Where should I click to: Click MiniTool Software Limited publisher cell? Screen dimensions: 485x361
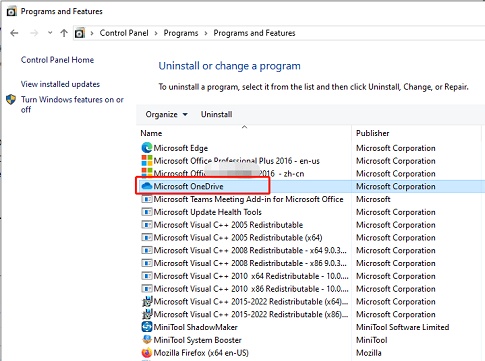402,327
